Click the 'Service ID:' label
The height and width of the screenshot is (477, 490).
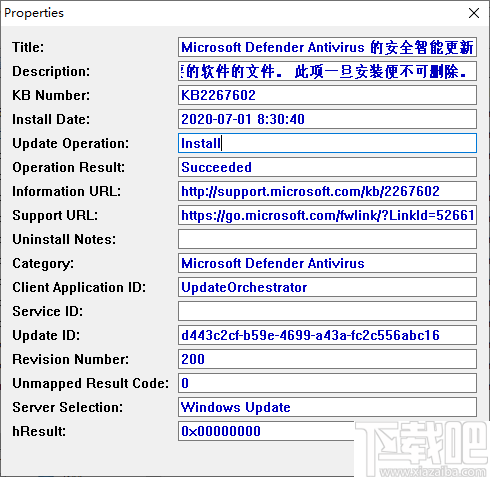(47, 311)
